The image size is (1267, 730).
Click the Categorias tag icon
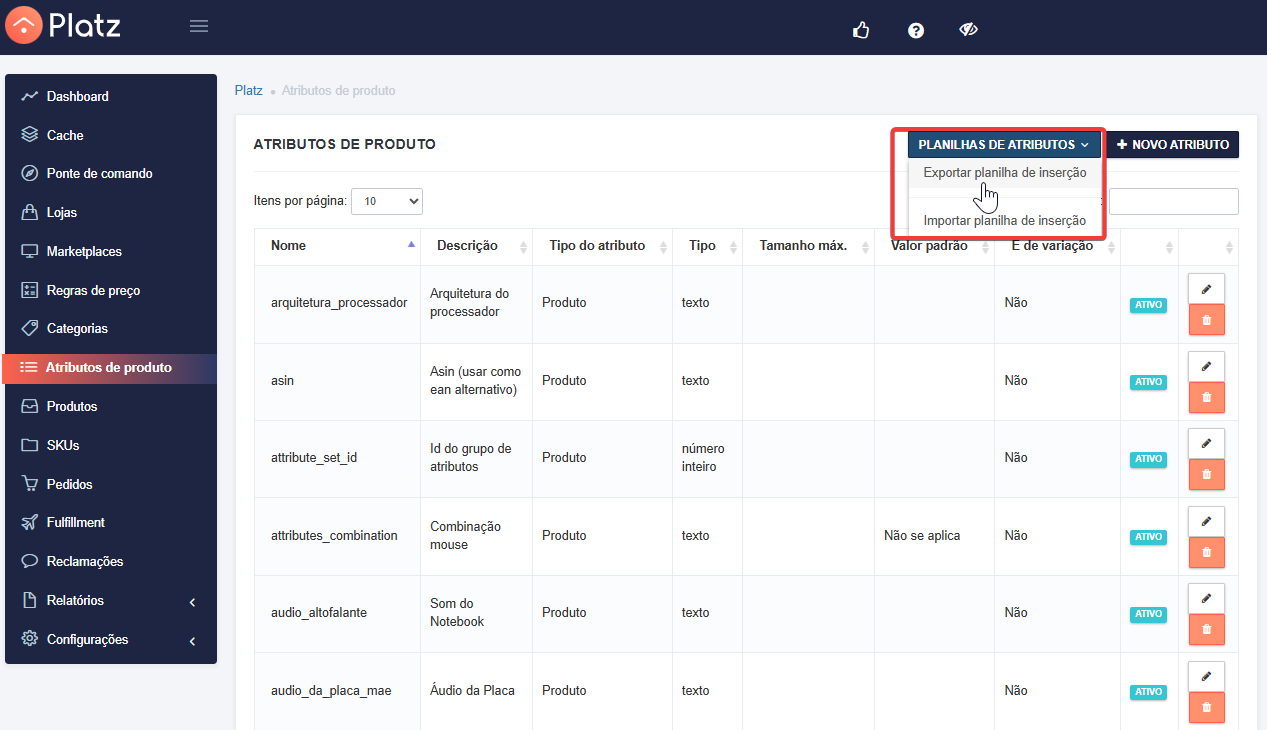pyautogui.click(x=29, y=328)
